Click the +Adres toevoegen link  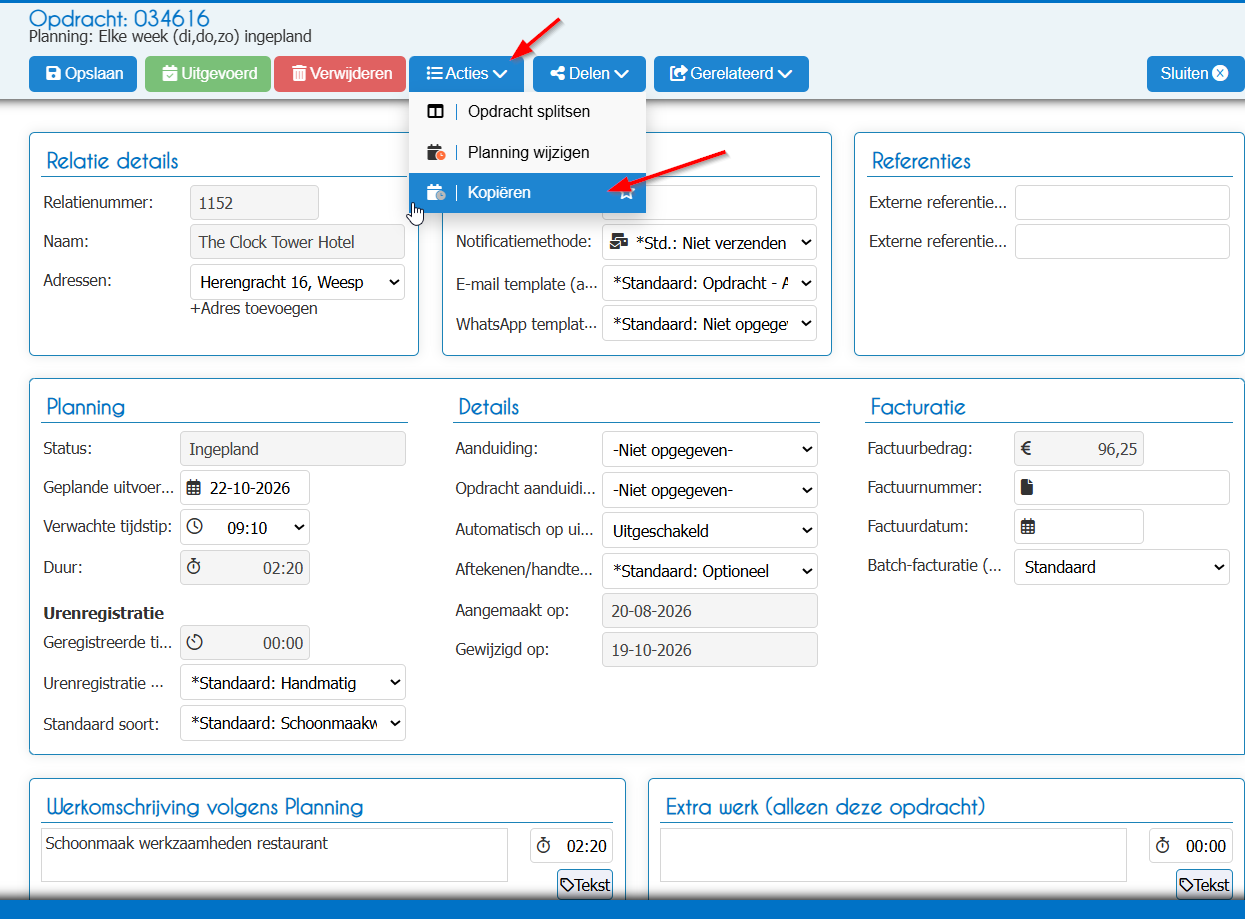254,308
